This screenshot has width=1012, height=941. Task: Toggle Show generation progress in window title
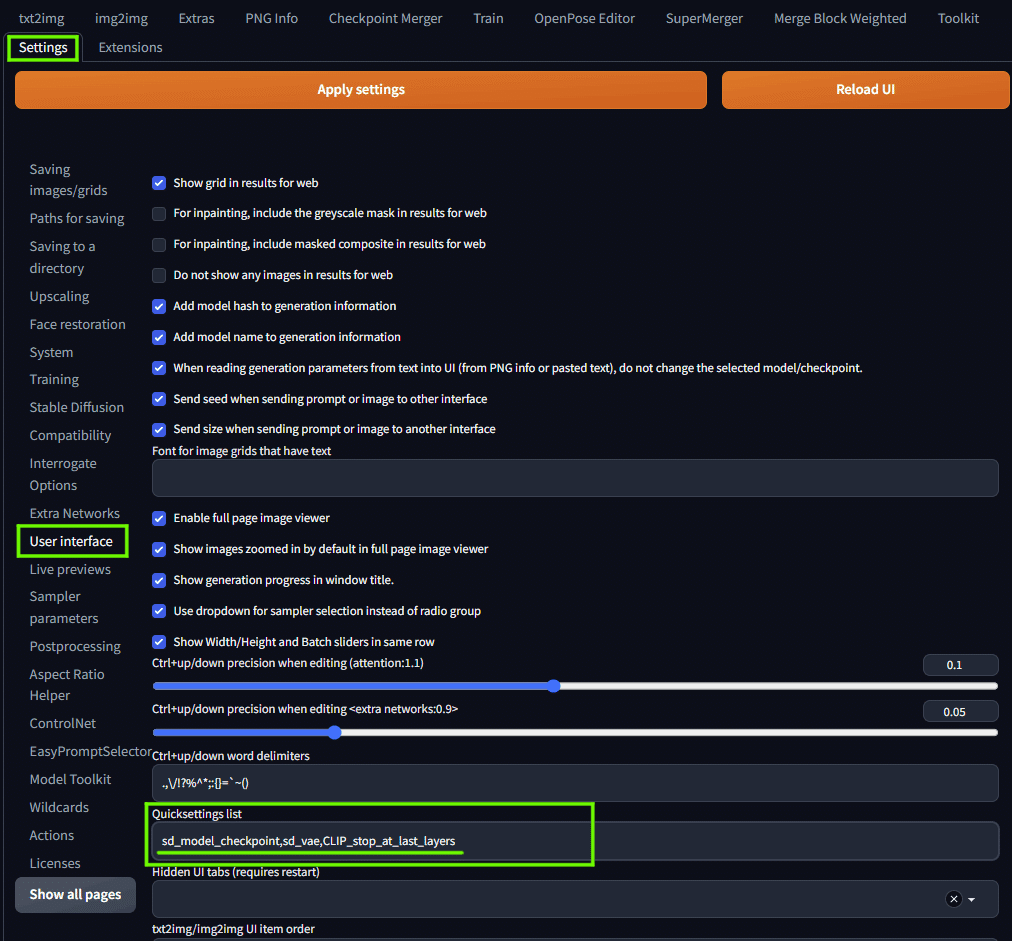(x=159, y=580)
